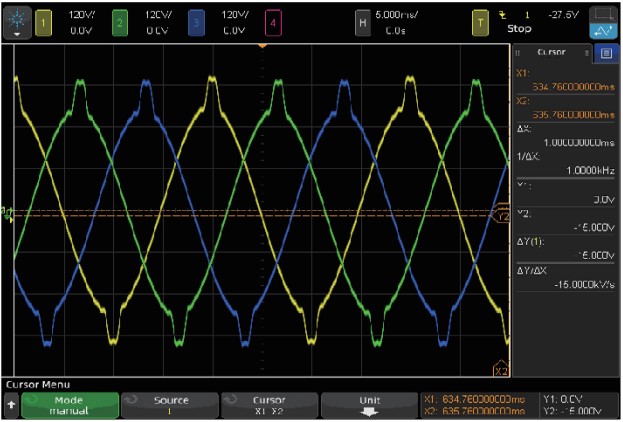Toggle channel 2 green badge

point(120,20)
